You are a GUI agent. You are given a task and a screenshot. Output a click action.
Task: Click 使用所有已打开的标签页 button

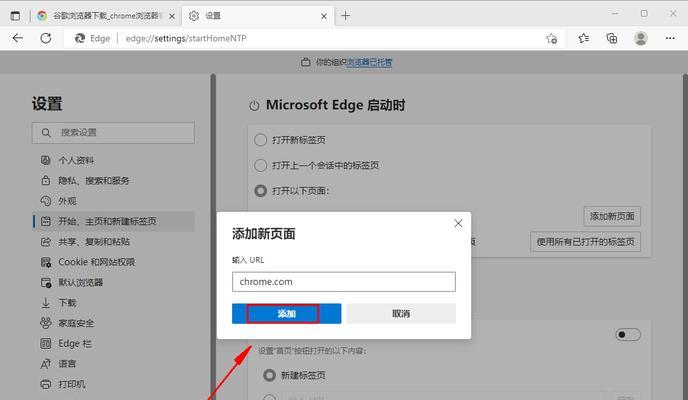point(585,242)
